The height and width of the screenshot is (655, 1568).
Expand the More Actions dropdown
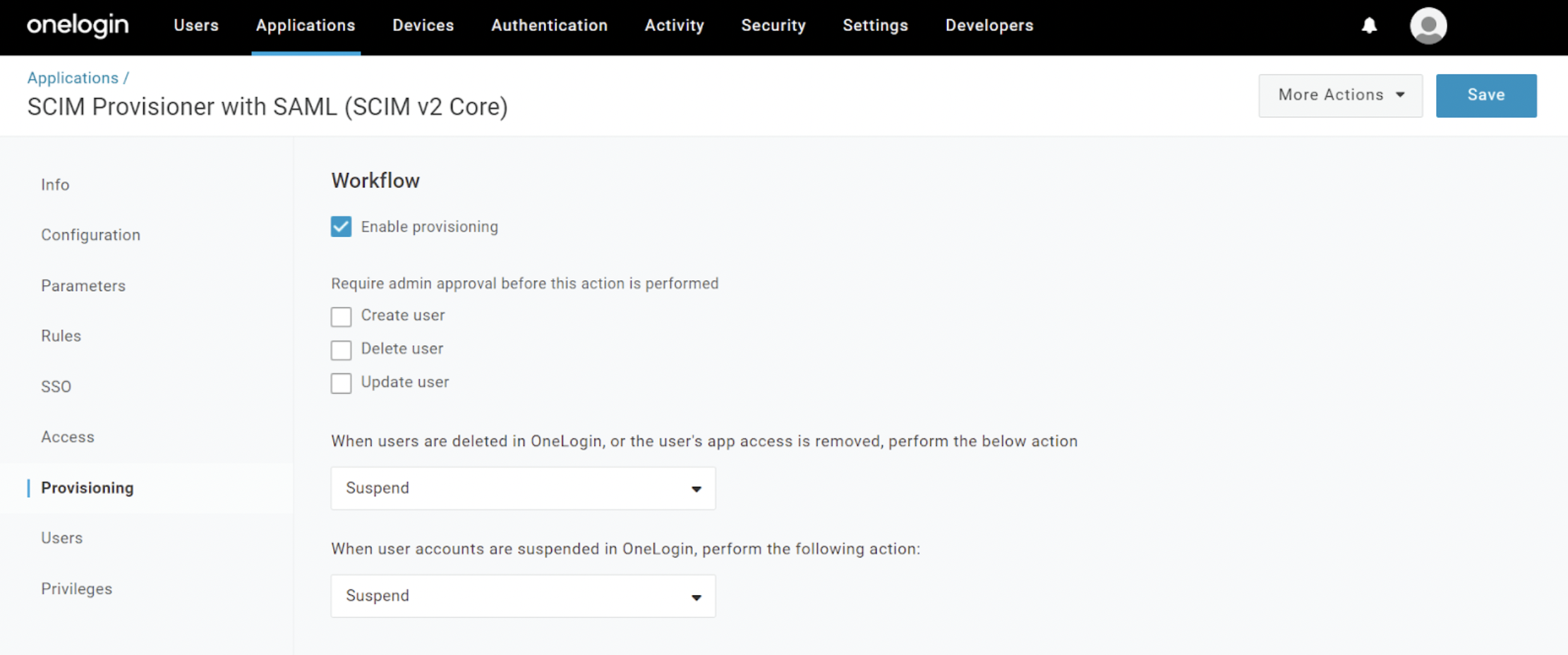point(1340,95)
